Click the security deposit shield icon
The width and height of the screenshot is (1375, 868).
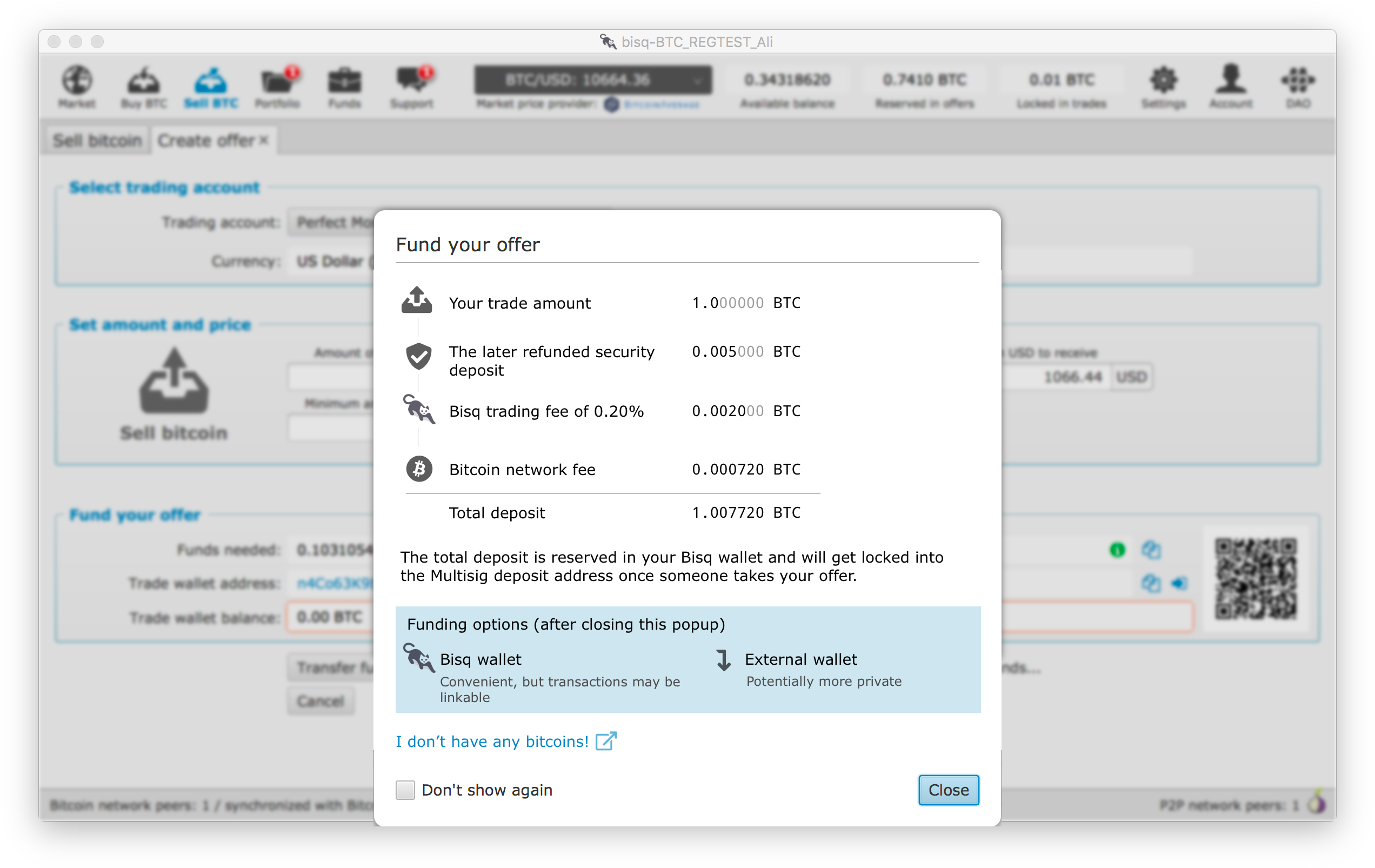418,356
